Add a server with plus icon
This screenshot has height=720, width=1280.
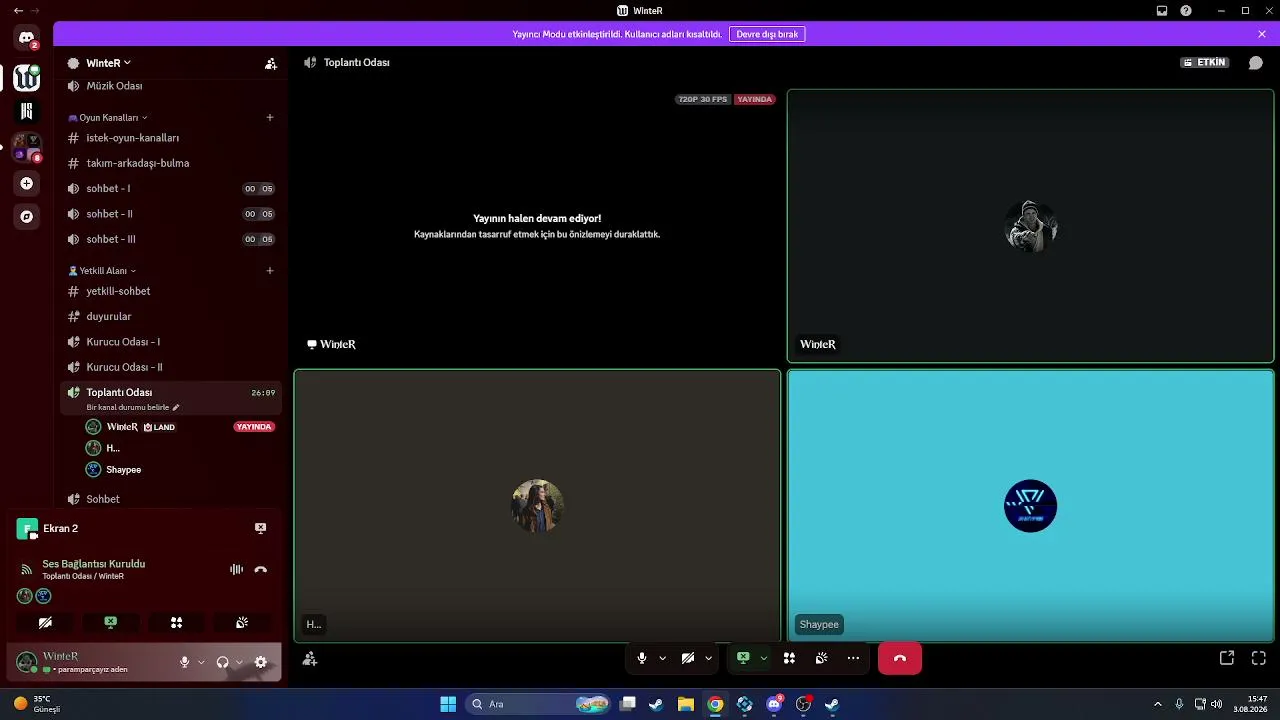tap(26, 183)
